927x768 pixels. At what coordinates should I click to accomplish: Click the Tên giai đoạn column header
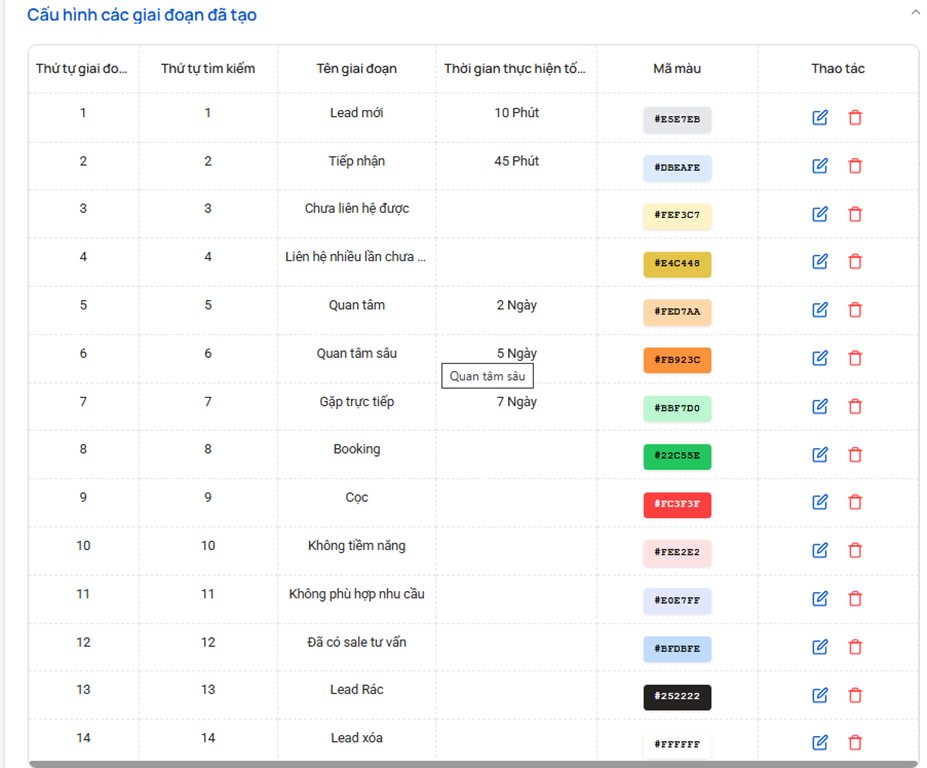356,69
